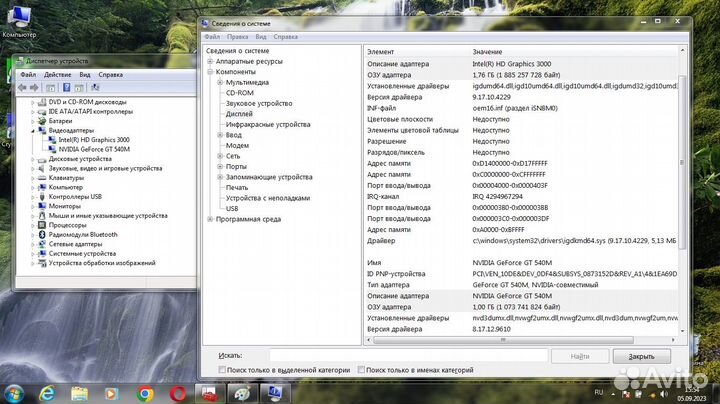Select the Клавиатуры category icon
This screenshot has height=404, width=720.
click(42, 178)
